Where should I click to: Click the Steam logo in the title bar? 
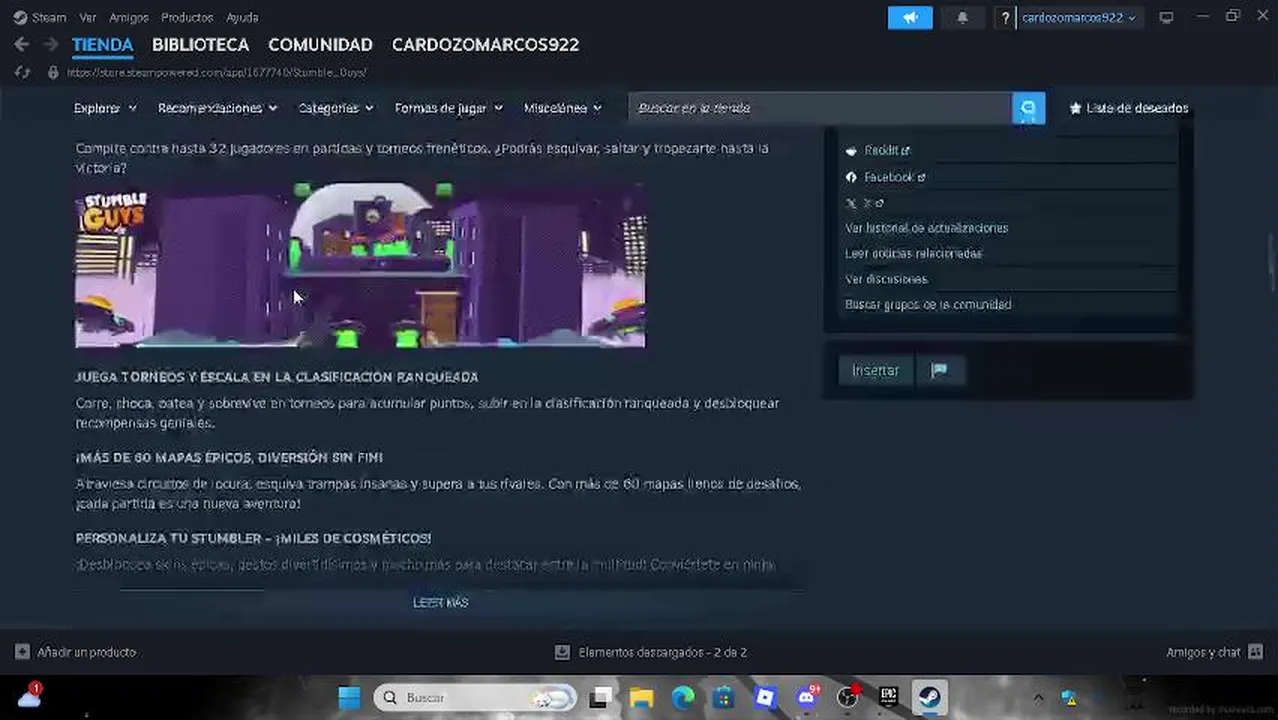pyautogui.click(x=20, y=17)
